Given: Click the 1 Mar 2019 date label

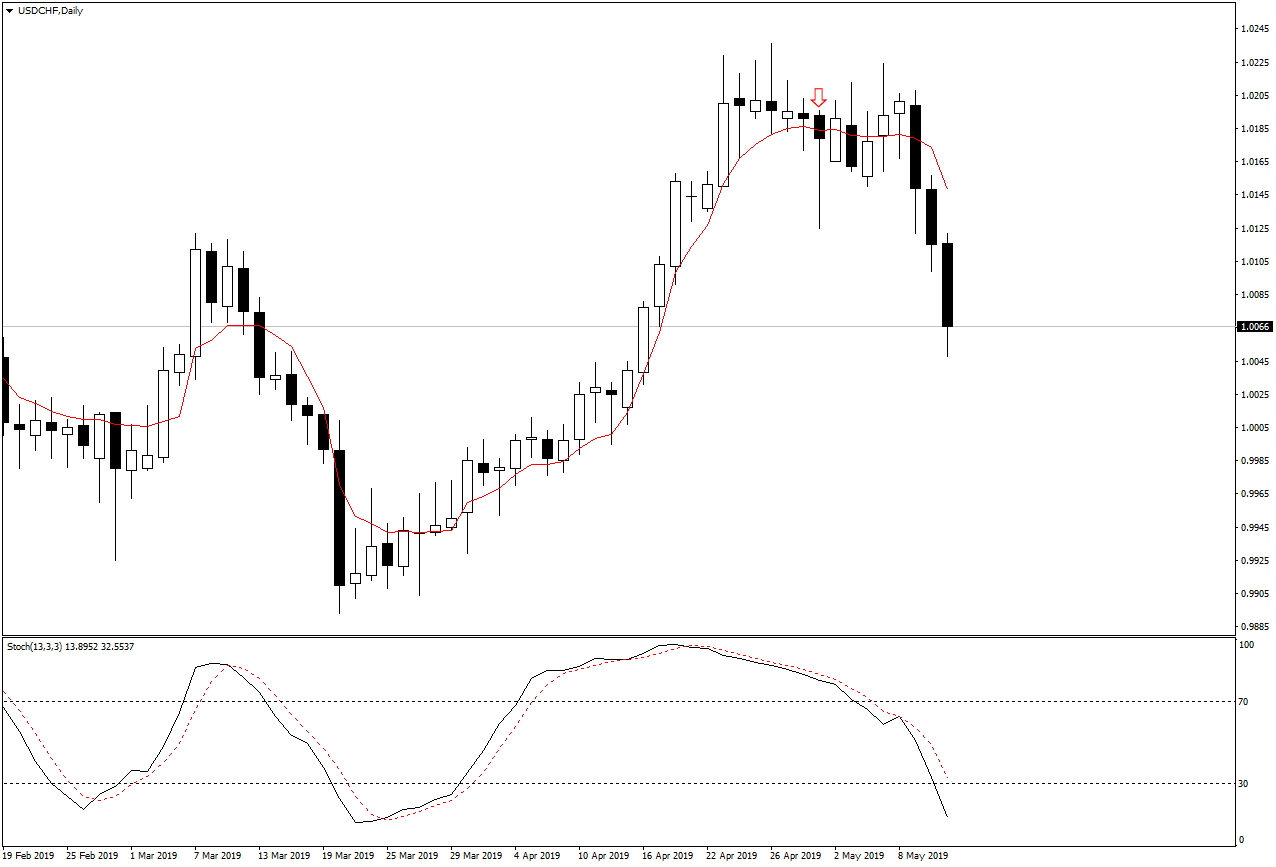Looking at the screenshot, I should [154, 856].
